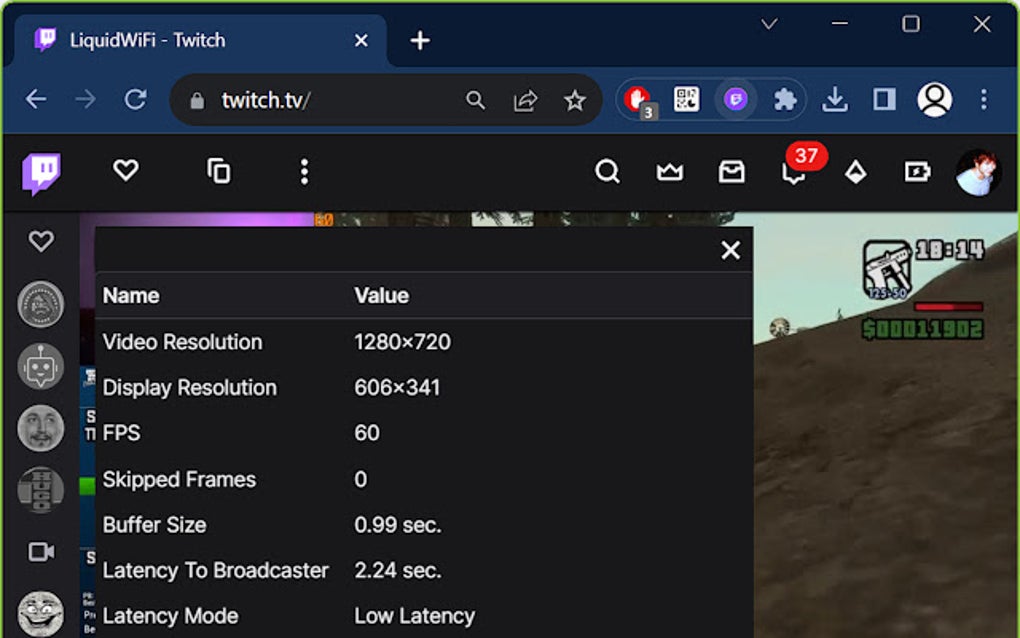Image resolution: width=1020 pixels, height=638 pixels.
Task: Click the address bar zoom magnifier icon
Action: tap(476, 100)
